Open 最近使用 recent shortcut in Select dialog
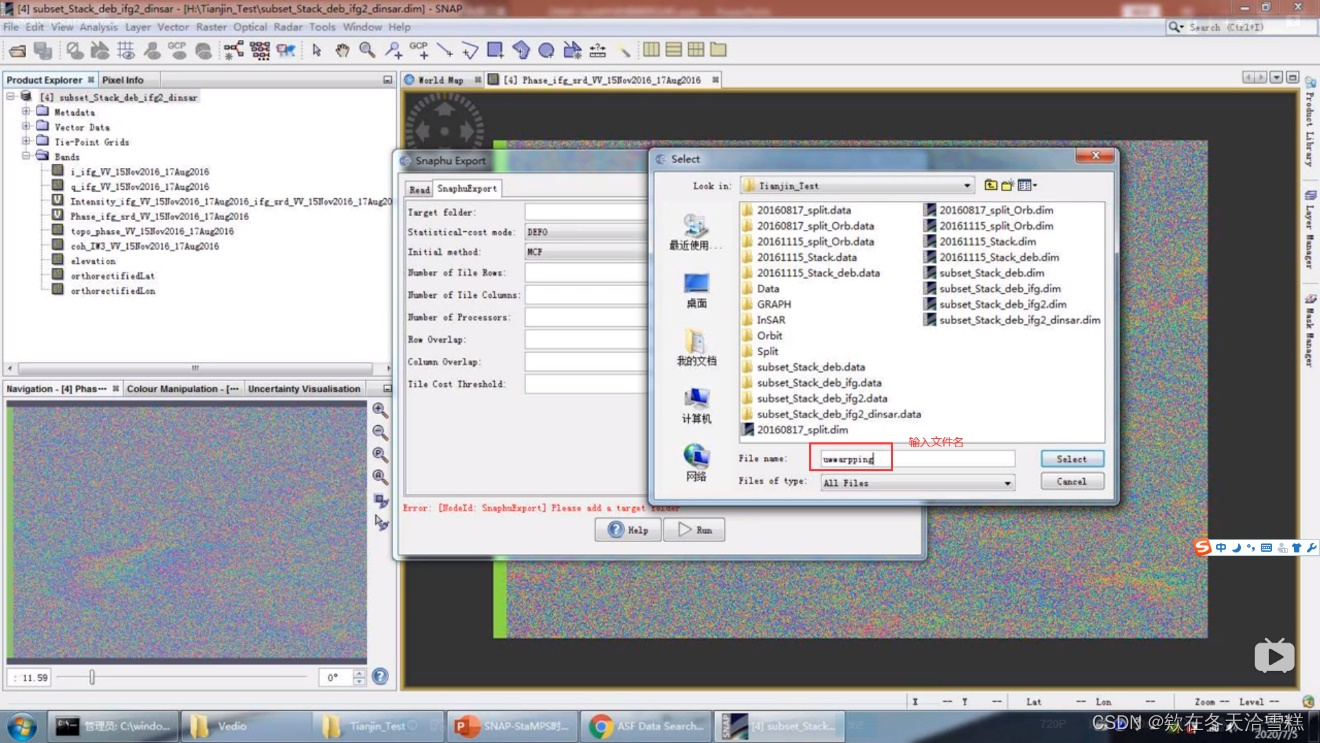Viewport: 1320px width, 743px height. coord(696,233)
